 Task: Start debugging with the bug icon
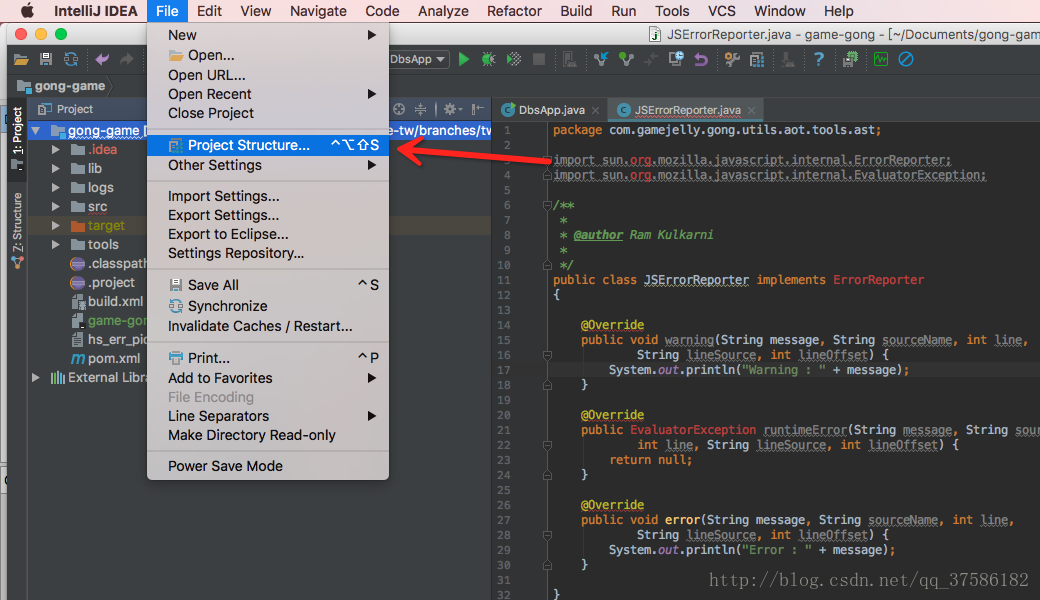(x=489, y=60)
